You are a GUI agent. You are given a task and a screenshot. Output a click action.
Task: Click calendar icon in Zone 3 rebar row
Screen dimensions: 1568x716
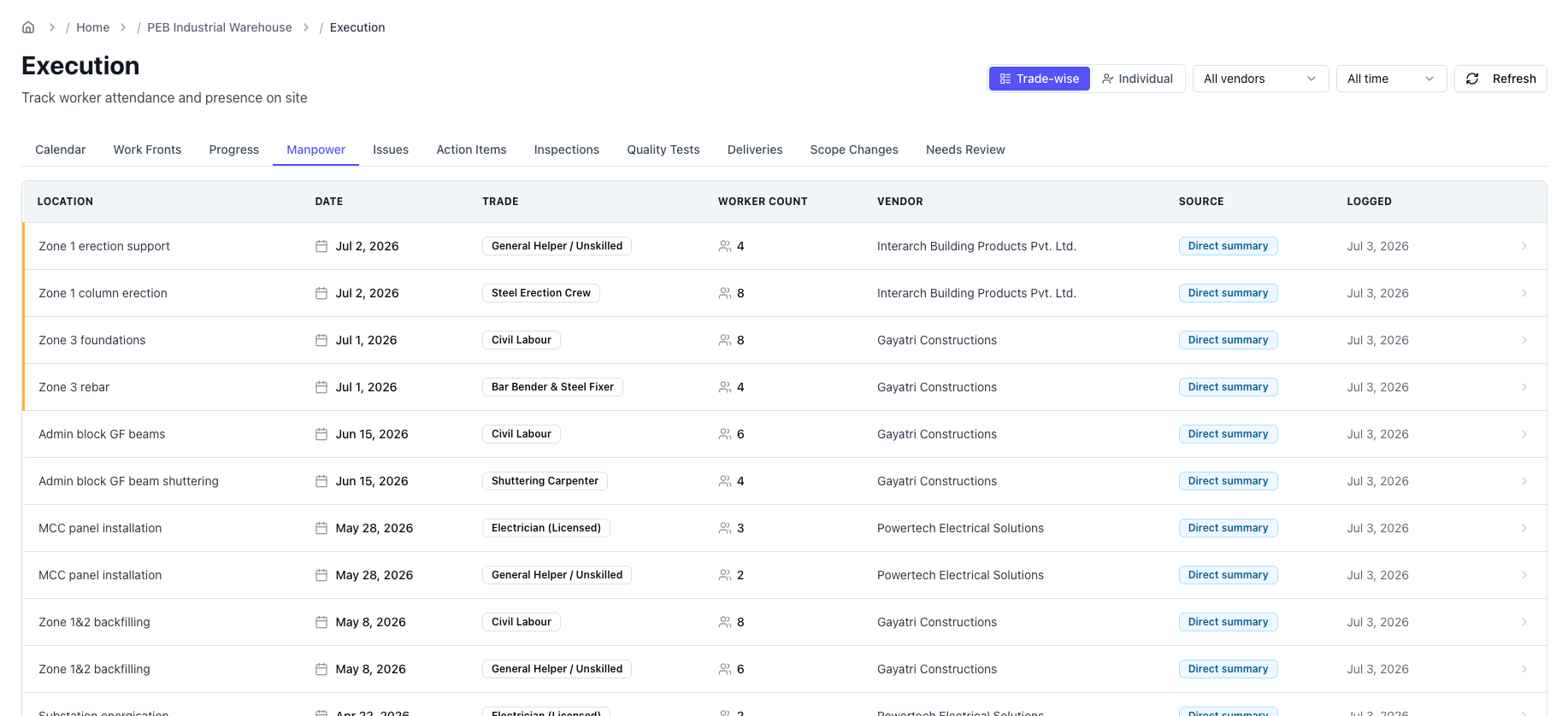pyautogui.click(x=321, y=387)
